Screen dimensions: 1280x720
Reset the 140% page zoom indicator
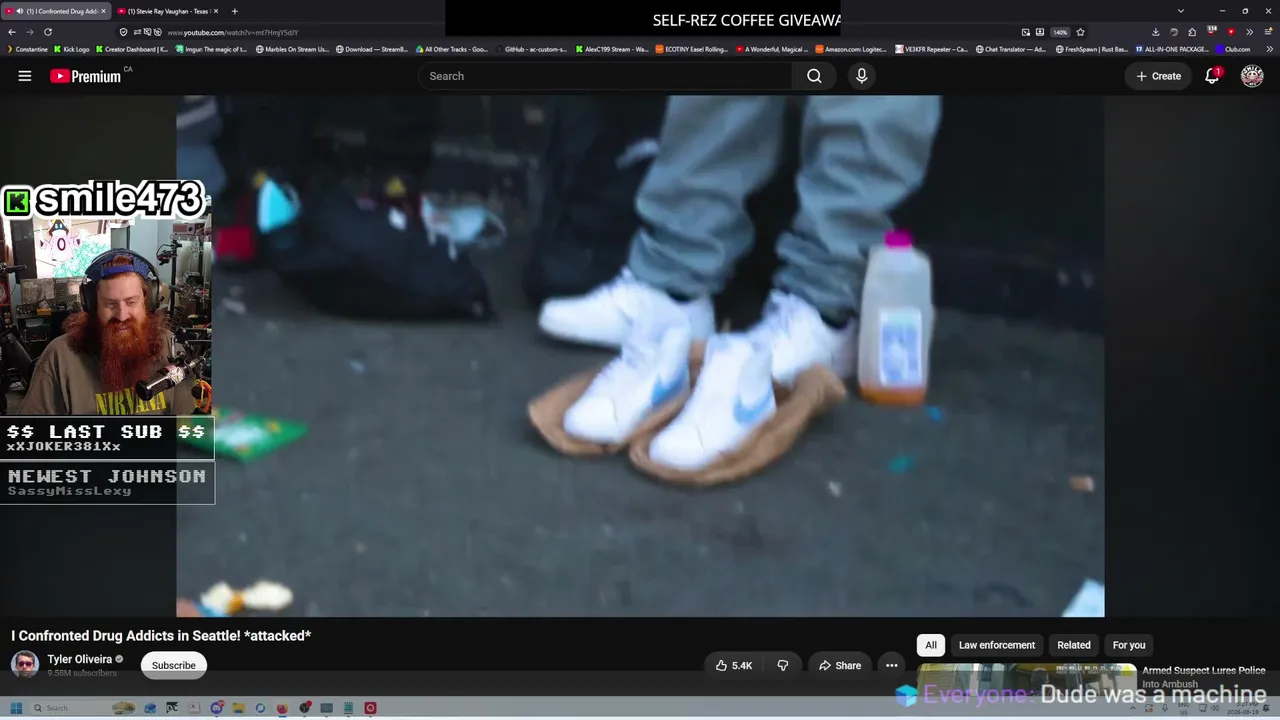click(x=1060, y=32)
